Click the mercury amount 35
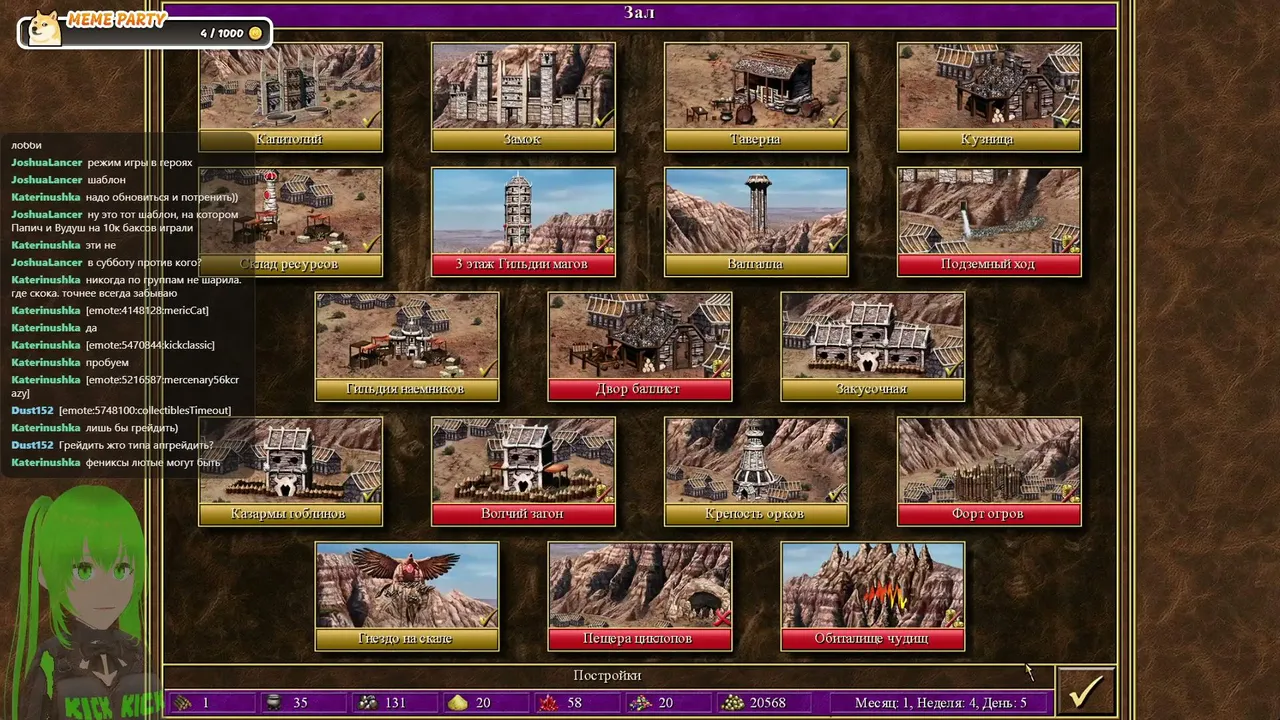This screenshot has height=720, width=1280. [x=300, y=703]
